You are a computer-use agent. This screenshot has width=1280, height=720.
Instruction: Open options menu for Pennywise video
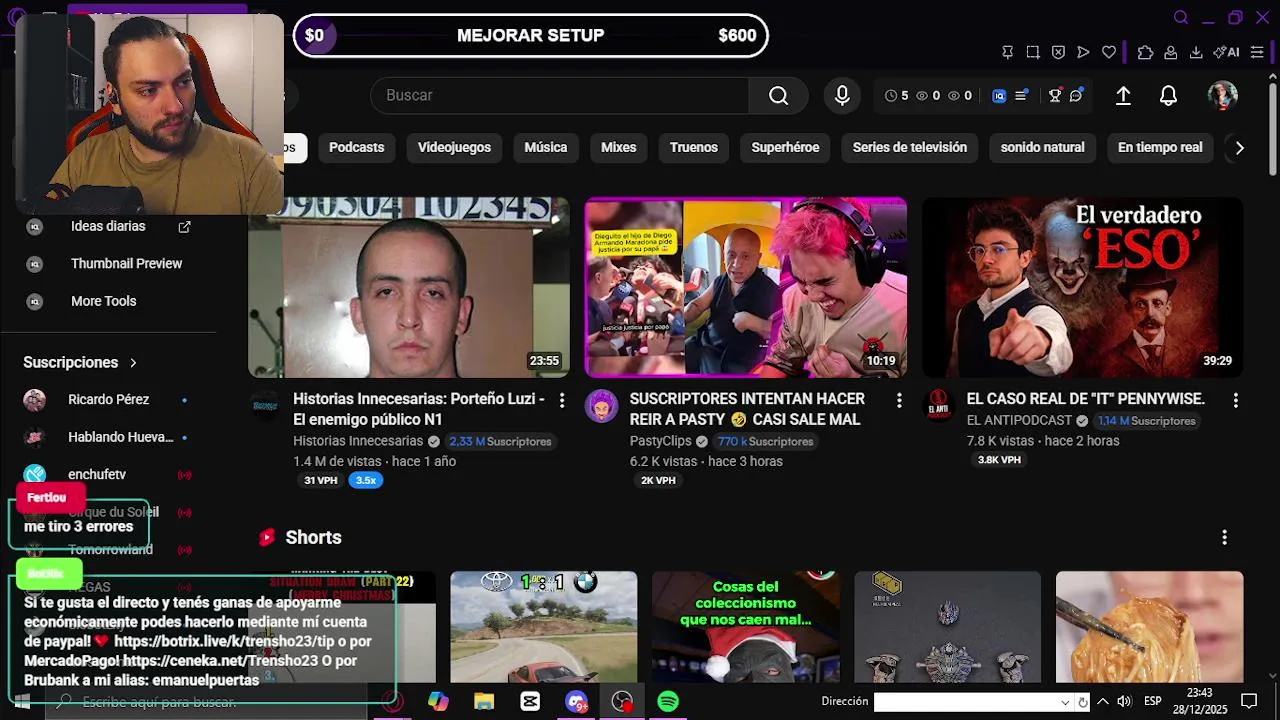click(1236, 400)
